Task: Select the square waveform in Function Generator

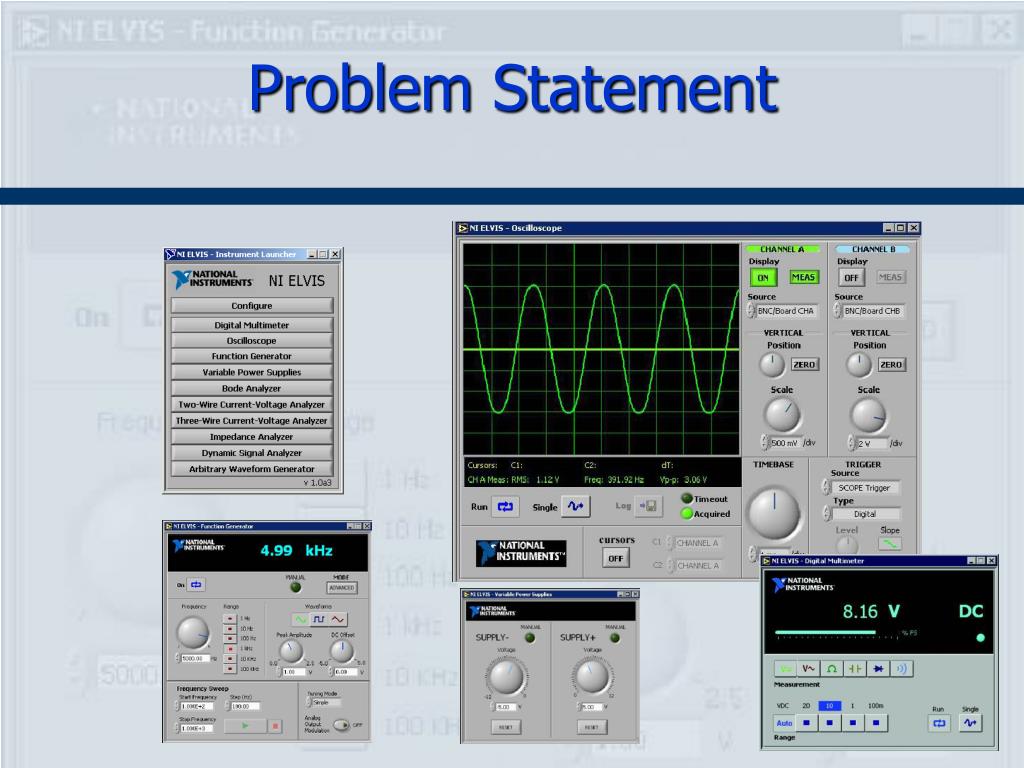Action: [319, 619]
